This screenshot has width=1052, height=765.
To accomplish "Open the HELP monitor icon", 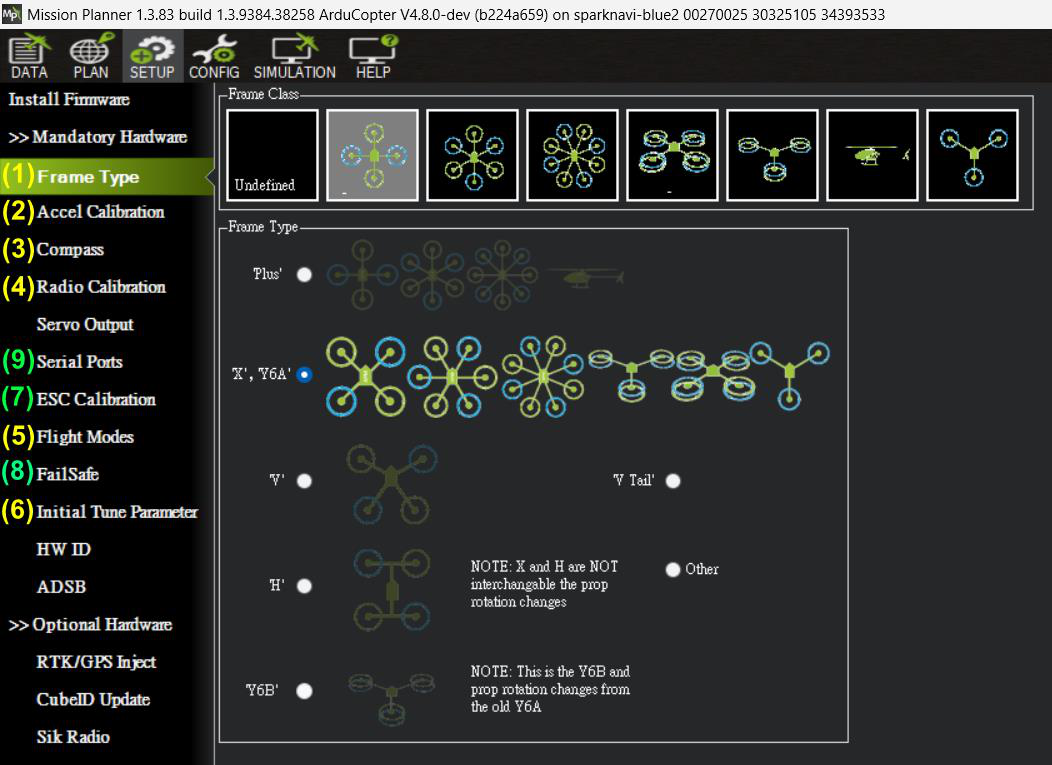I will coord(373,57).
